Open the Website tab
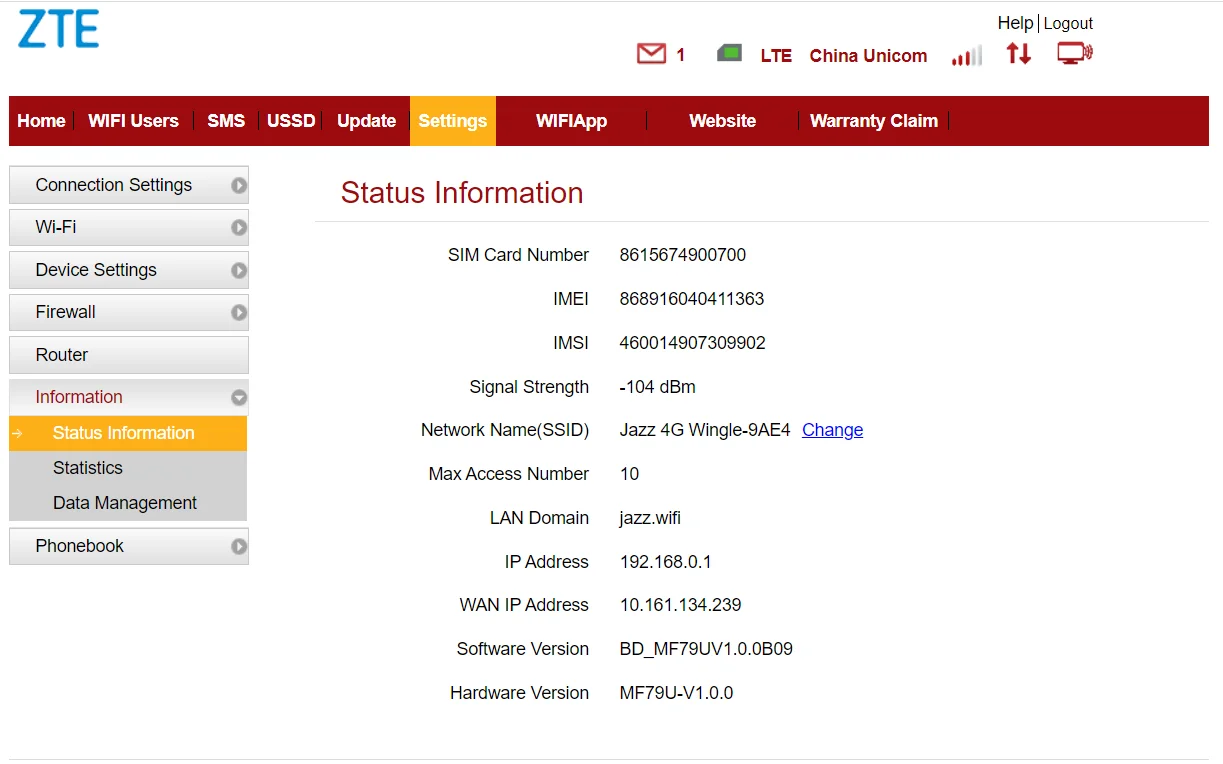 pos(722,121)
